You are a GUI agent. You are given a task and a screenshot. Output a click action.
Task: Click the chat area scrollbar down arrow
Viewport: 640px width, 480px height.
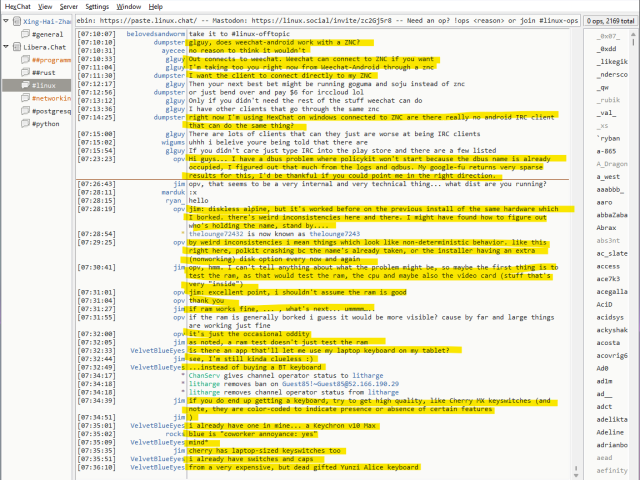pyautogui.click(x=576, y=475)
